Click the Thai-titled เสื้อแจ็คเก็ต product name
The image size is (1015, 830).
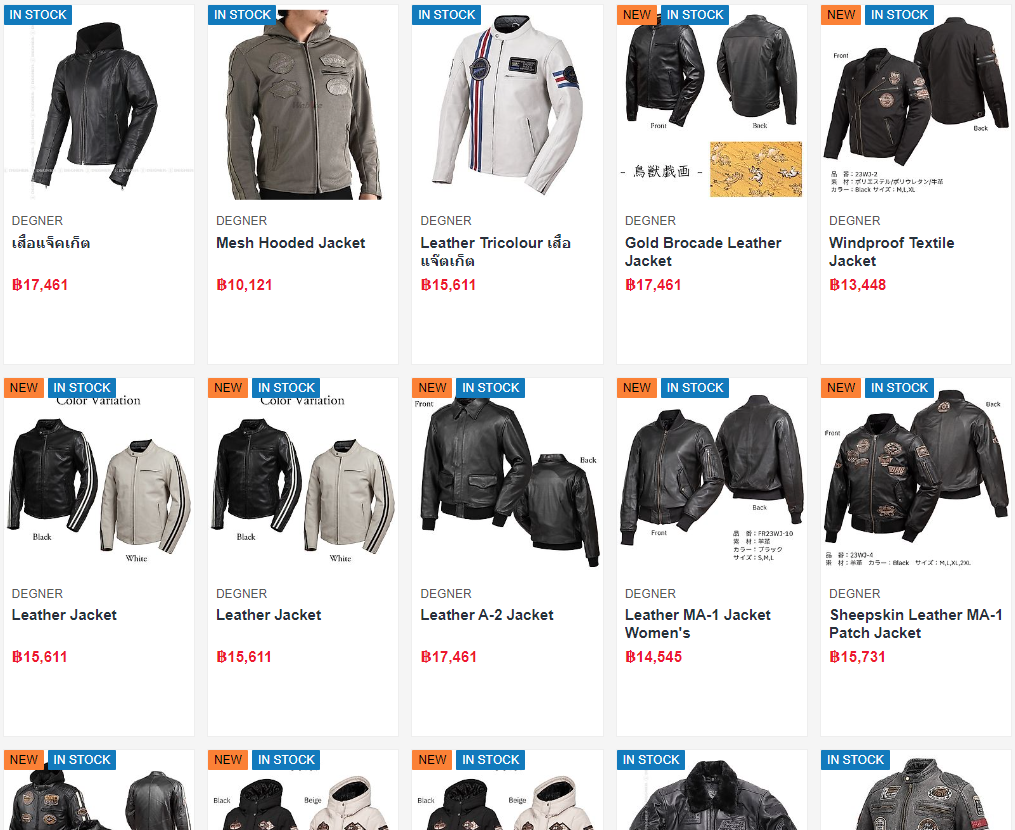(x=50, y=243)
